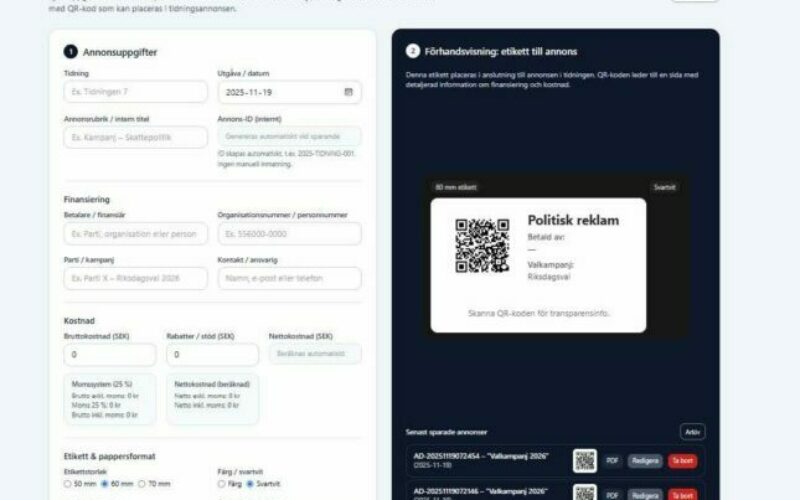The width and height of the screenshot is (800, 500).
Task: Focus the Tidning input field
Action: pos(135,92)
